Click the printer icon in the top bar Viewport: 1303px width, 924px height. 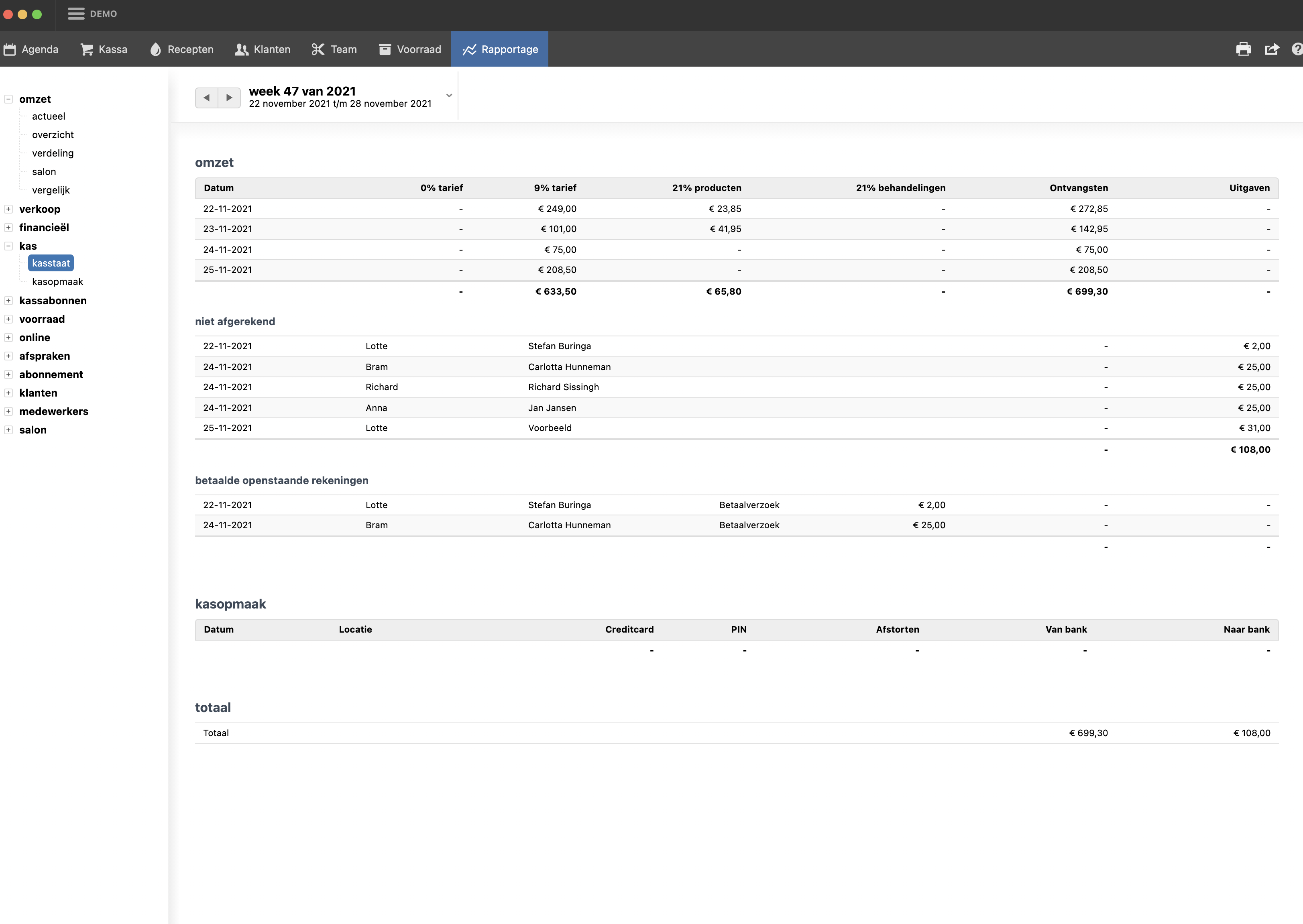coord(1243,49)
